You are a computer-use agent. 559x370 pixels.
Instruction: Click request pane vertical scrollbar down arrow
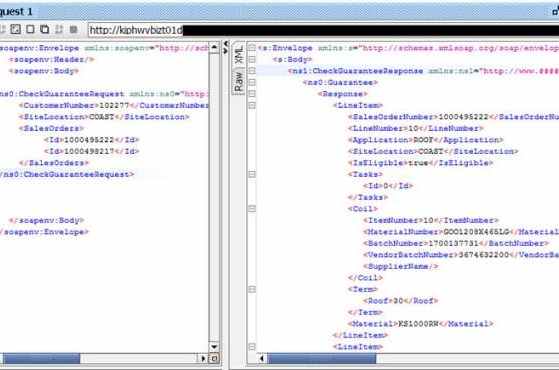point(214,346)
